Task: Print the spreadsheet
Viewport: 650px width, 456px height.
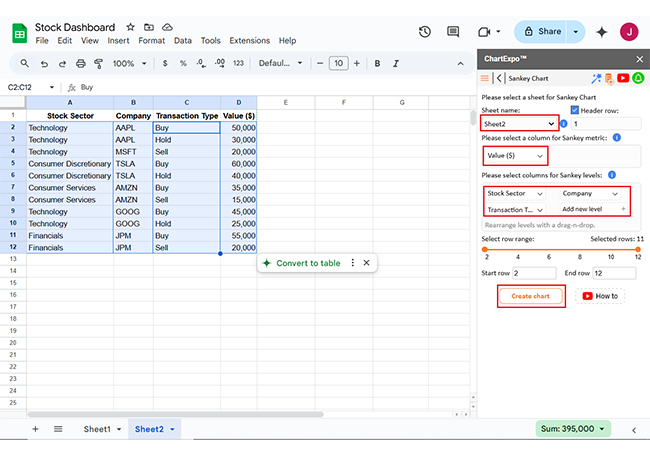Action: pos(80,63)
